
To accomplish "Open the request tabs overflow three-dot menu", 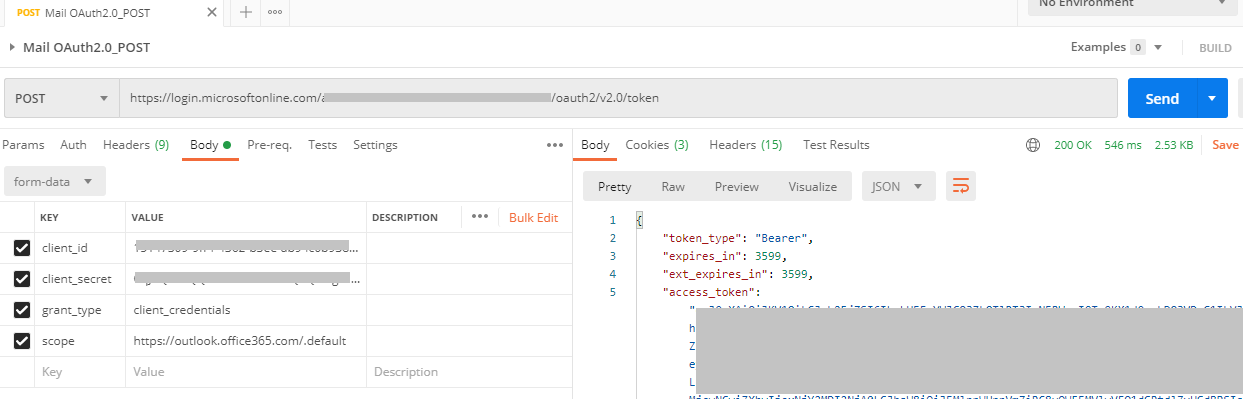I will [x=555, y=145].
